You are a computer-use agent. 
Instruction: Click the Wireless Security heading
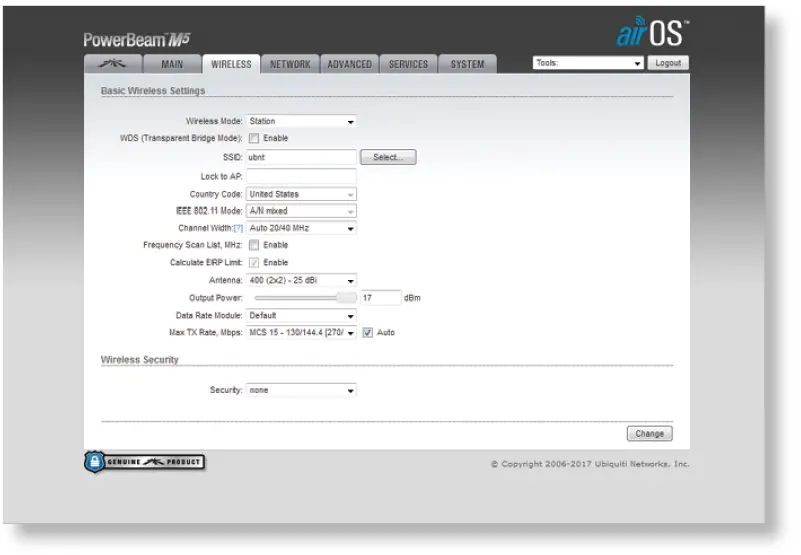139,360
